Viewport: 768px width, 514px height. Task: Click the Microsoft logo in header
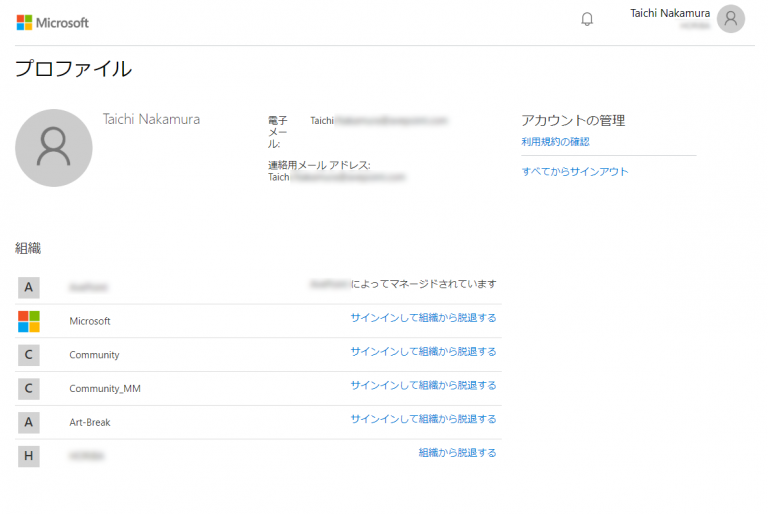coord(53,22)
